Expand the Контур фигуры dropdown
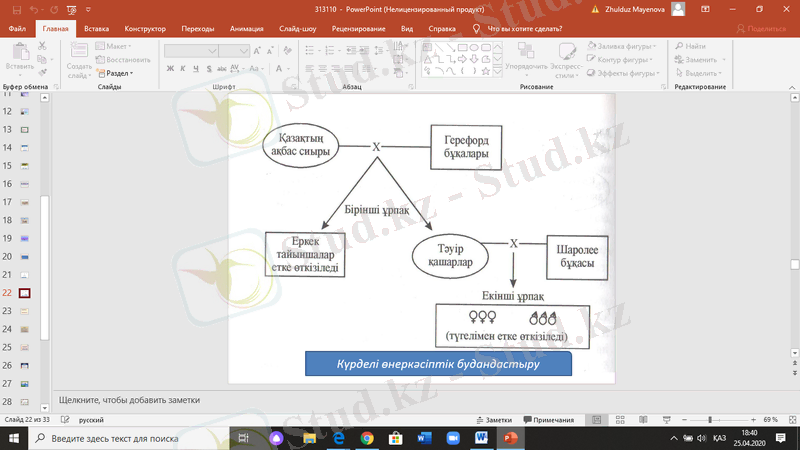Viewport: 800px width, 450px height. 620,60
